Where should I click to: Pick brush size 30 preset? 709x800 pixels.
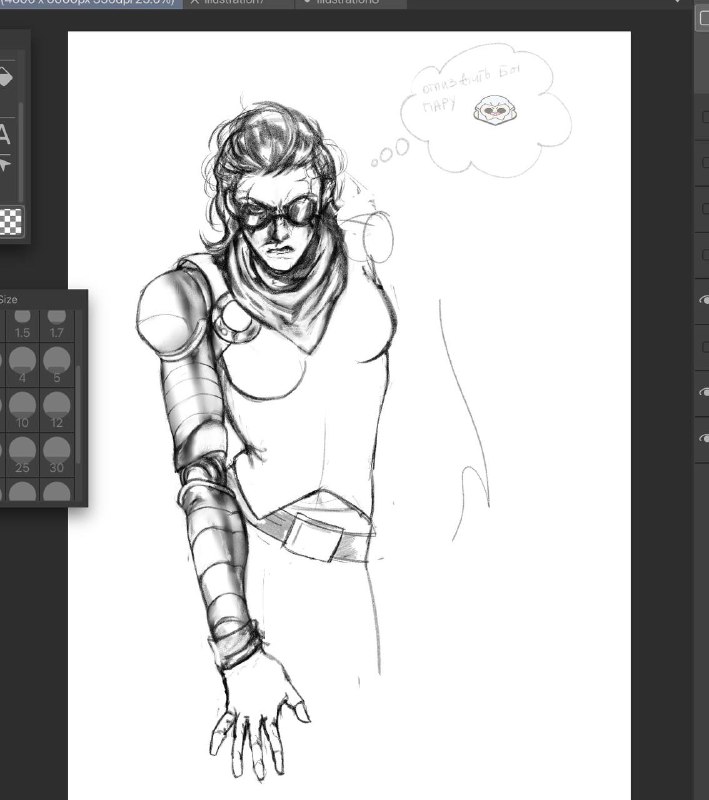[x=57, y=455]
